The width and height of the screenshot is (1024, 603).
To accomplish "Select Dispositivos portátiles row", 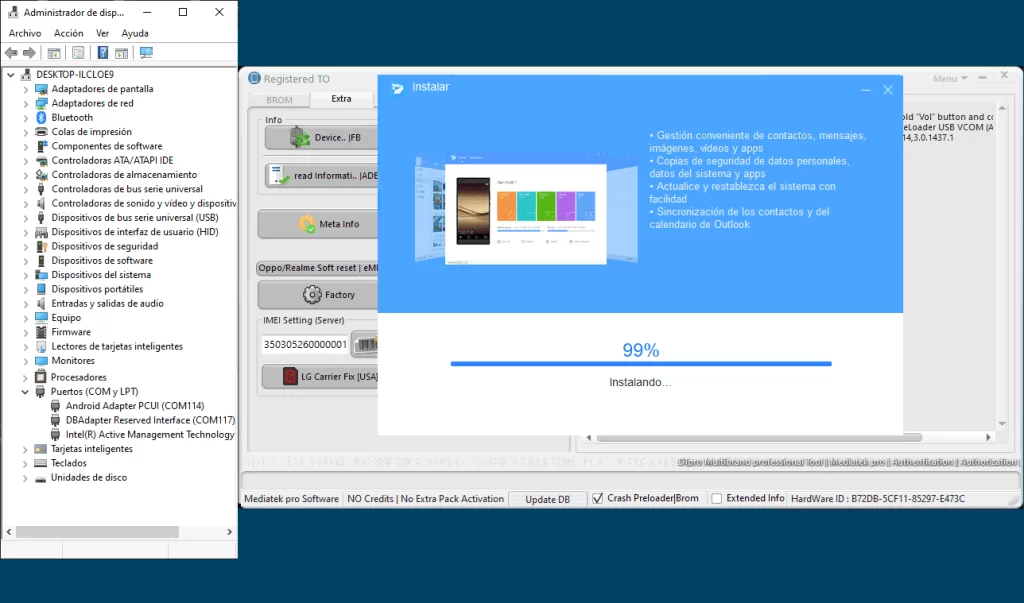I will click(x=97, y=289).
